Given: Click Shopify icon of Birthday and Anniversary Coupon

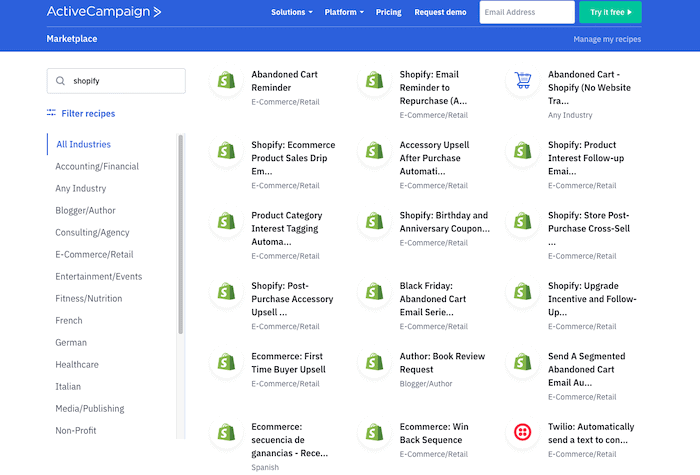Looking at the screenshot, I should pyautogui.click(x=375, y=221).
